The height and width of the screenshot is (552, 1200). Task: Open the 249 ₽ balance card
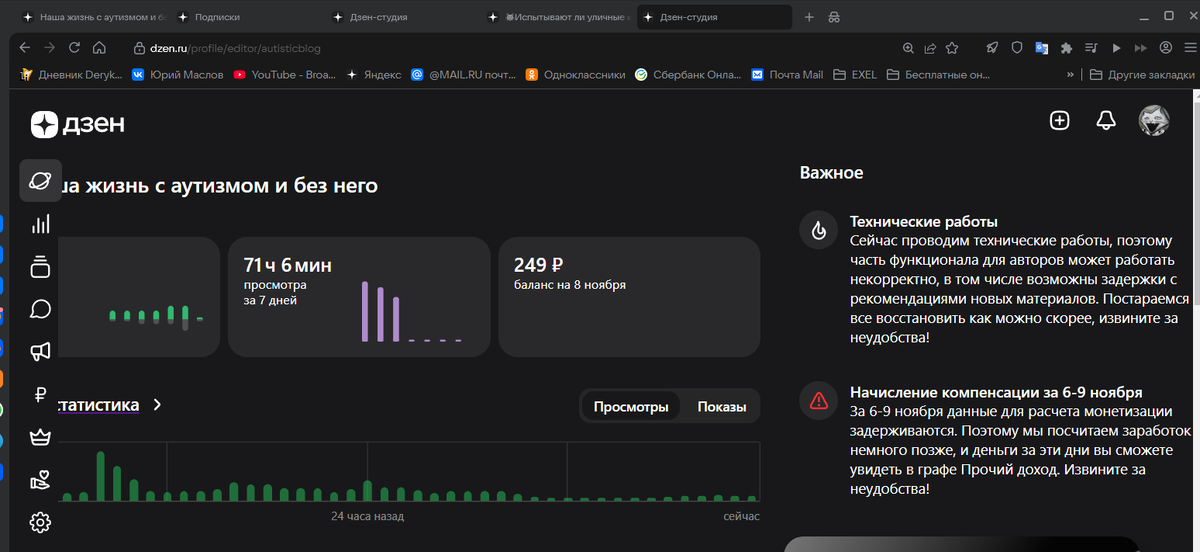coord(629,297)
